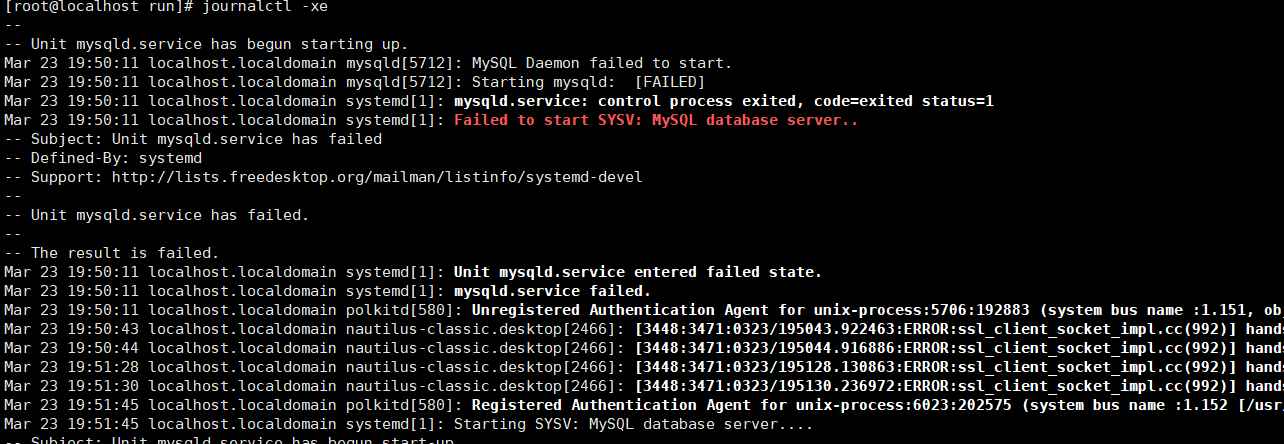This screenshot has width=1284, height=444.
Task: Click Unit mysqld.service entered failed state text
Action: tap(638, 272)
